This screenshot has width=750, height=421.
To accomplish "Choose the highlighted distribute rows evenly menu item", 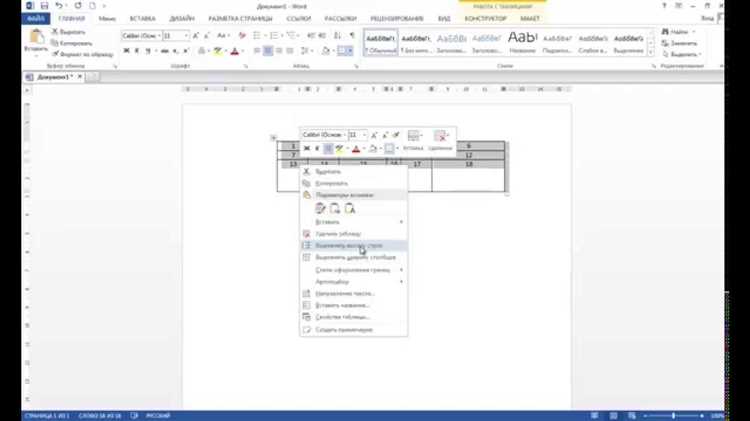I will coord(354,245).
